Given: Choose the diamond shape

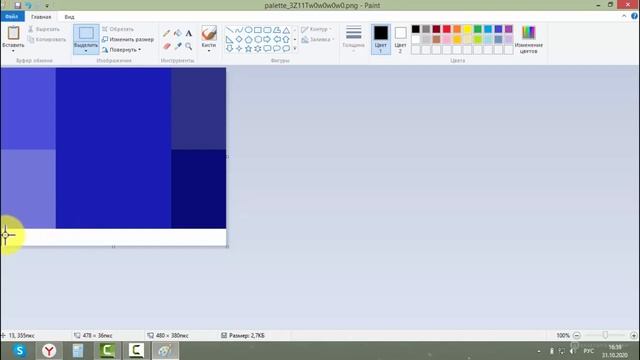Looking at the screenshot, I should (239, 39).
